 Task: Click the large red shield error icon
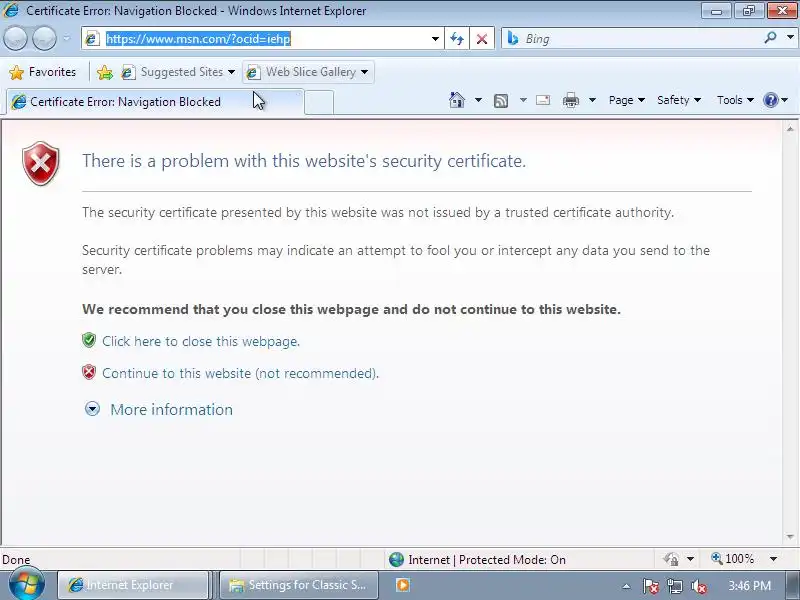[41, 163]
